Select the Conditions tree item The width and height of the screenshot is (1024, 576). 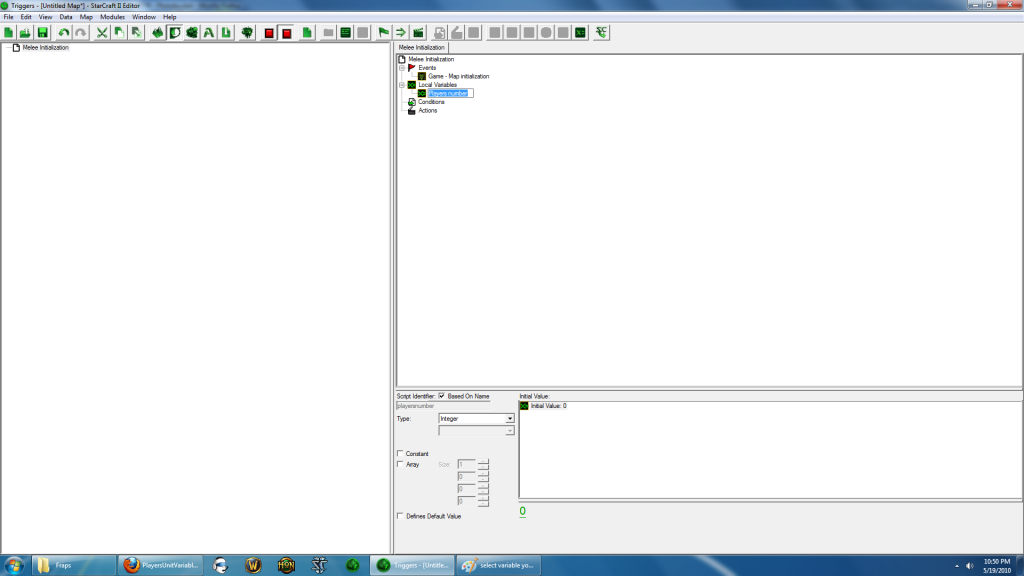(431, 102)
